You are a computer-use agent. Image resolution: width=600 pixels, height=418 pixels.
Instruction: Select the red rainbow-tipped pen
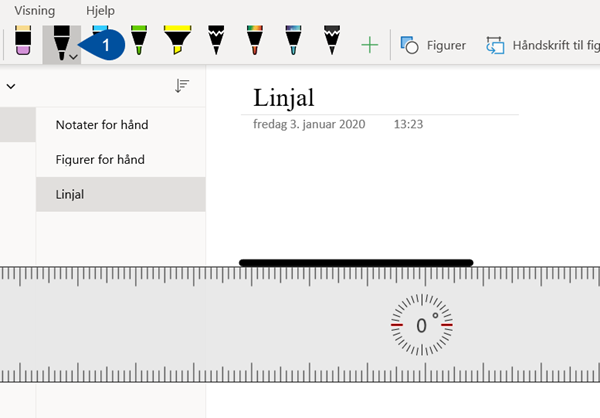254,40
